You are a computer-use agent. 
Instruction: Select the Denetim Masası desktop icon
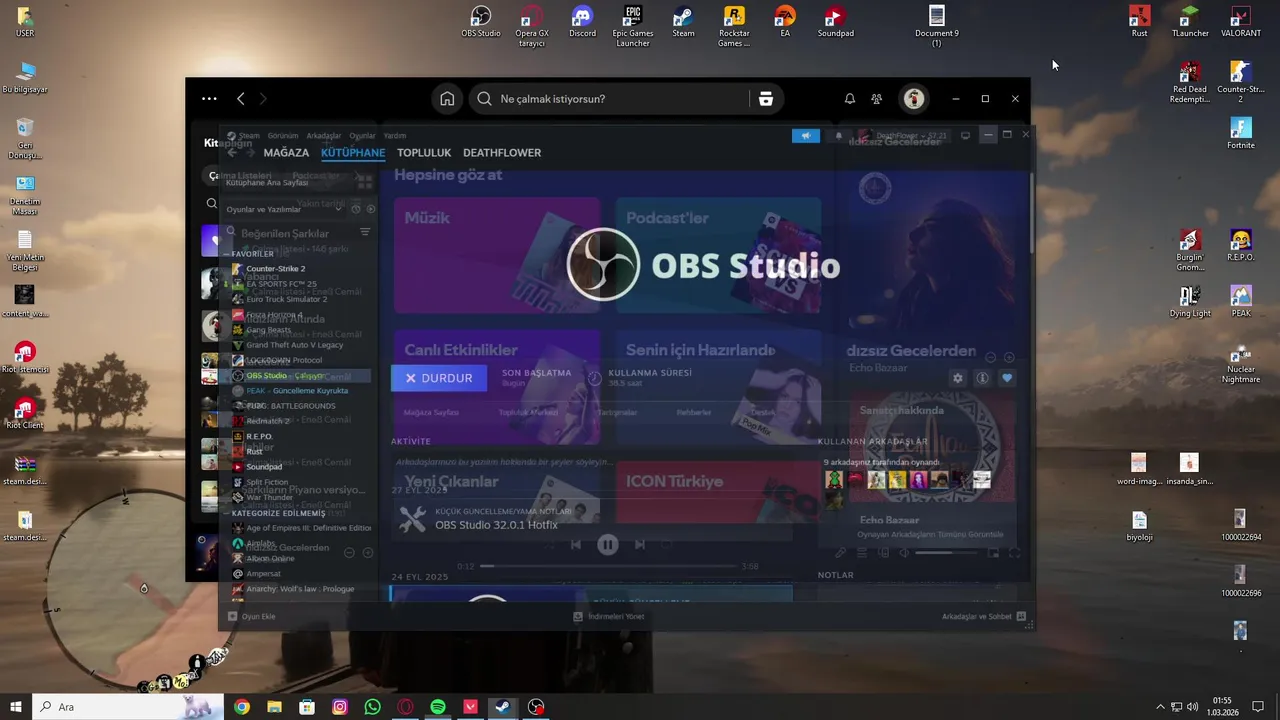pyautogui.click(x=25, y=194)
